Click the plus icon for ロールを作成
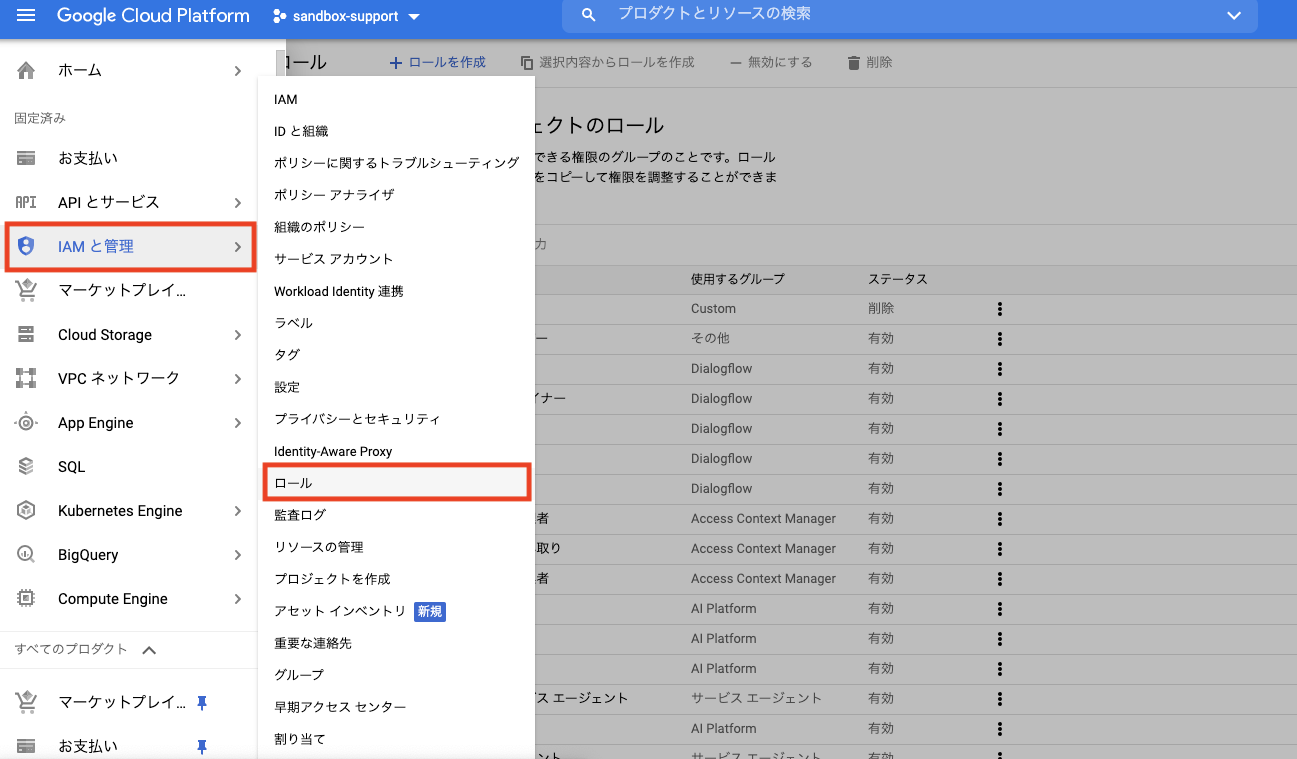 pos(395,62)
